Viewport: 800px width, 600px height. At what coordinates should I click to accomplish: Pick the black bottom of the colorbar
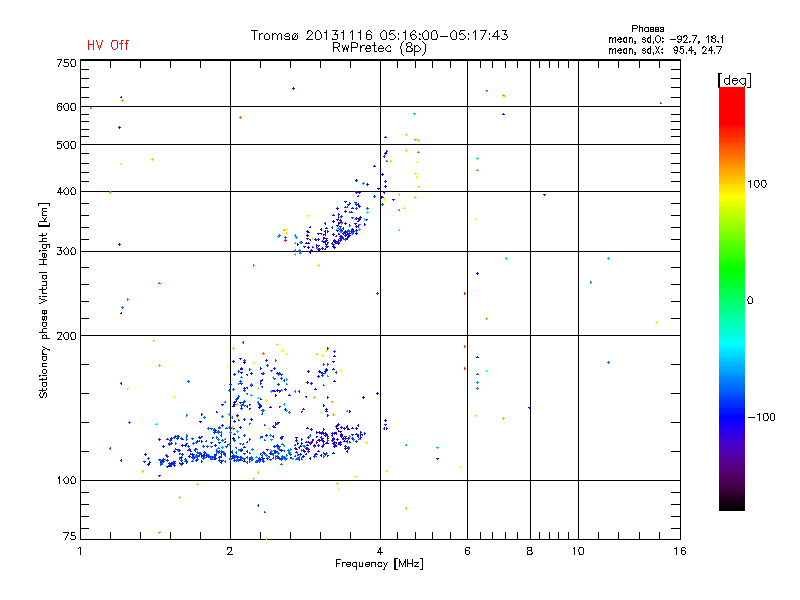732,505
